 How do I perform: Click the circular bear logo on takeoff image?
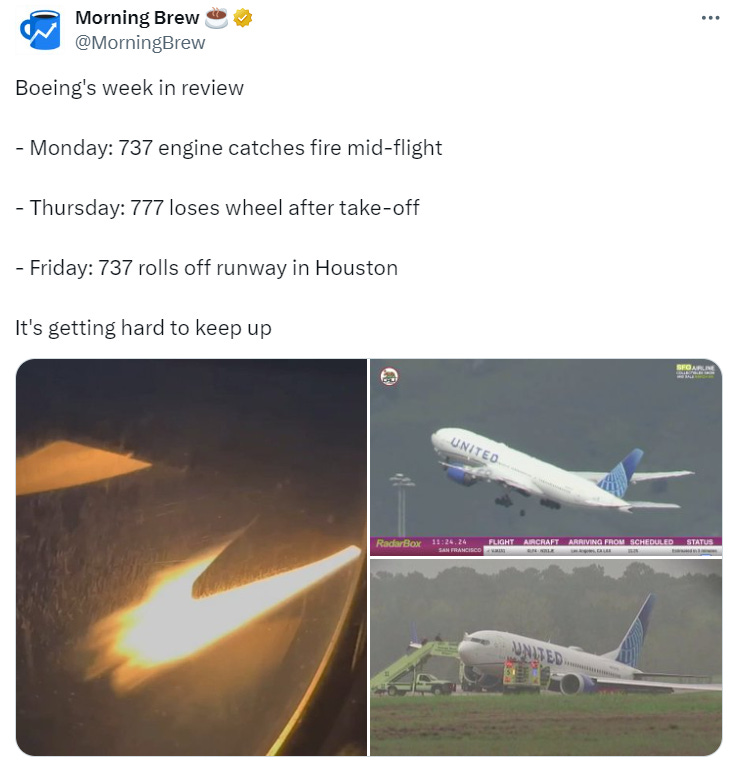pyautogui.click(x=389, y=377)
